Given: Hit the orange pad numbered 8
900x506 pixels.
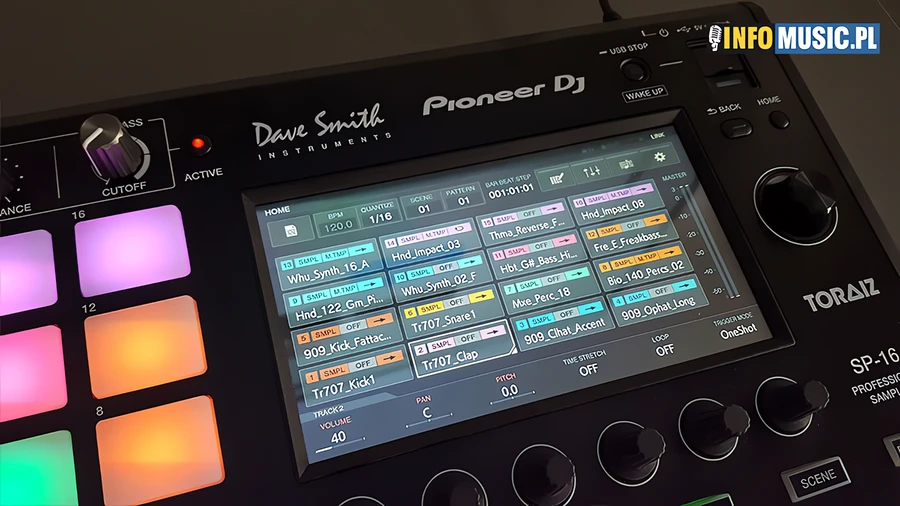Looking at the screenshot, I should point(161,450).
